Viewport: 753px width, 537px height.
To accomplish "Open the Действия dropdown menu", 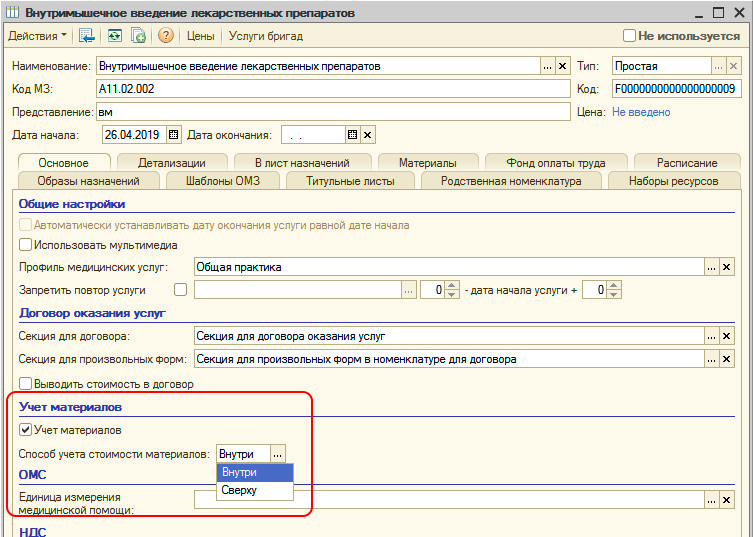I will click(x=38, y=36).
